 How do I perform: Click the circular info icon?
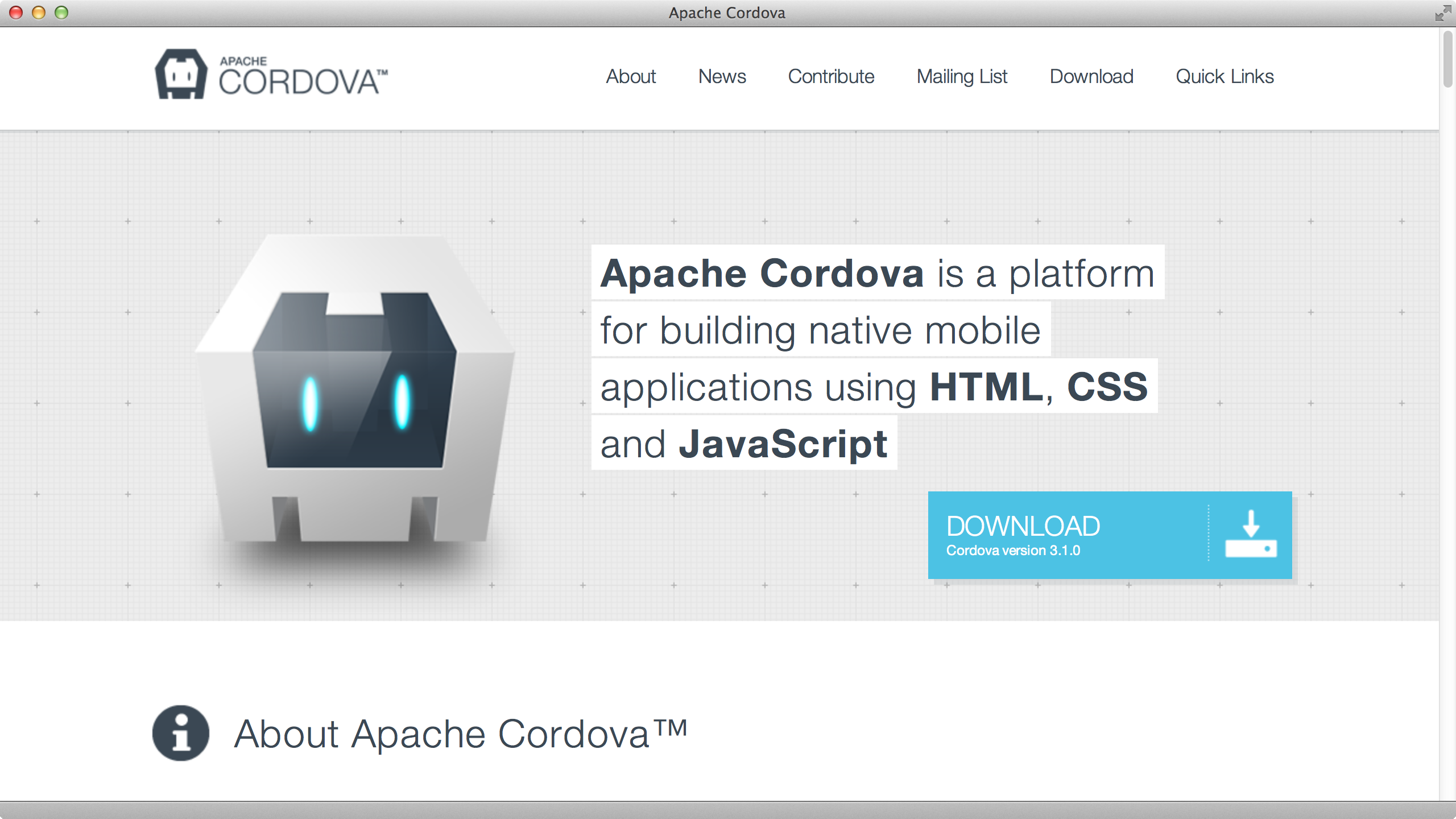coord(181,733)
